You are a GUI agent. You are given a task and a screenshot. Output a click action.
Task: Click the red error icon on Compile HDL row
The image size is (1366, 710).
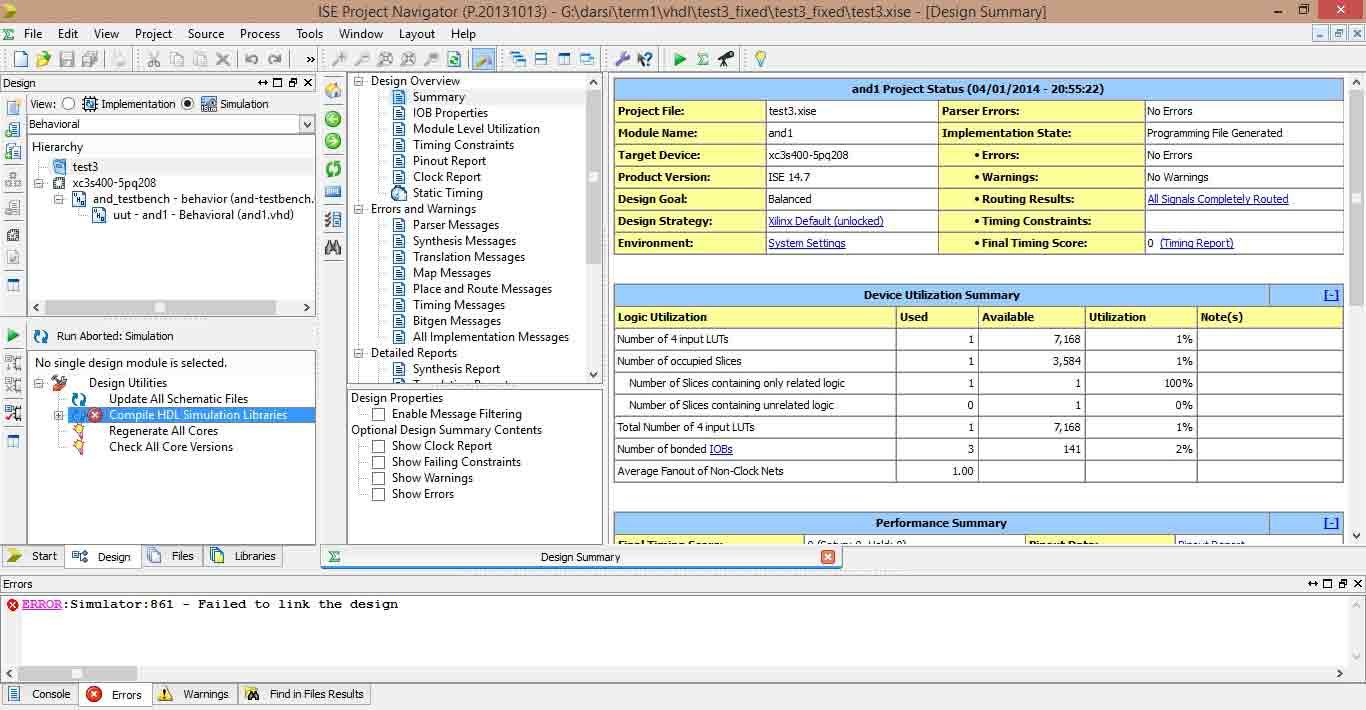95,415
